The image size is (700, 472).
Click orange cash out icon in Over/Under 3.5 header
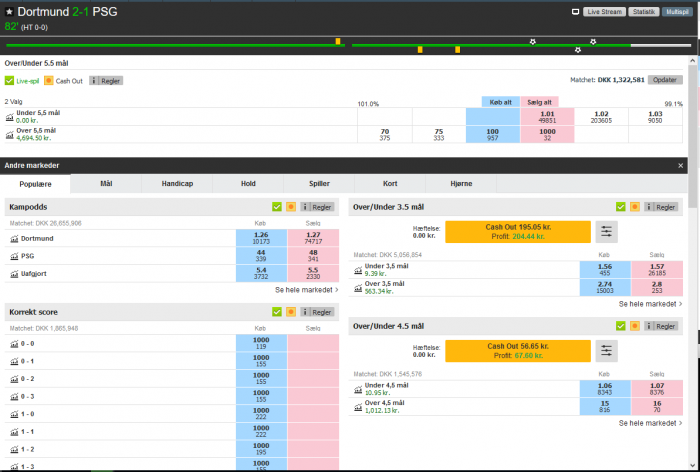[635, 207]
